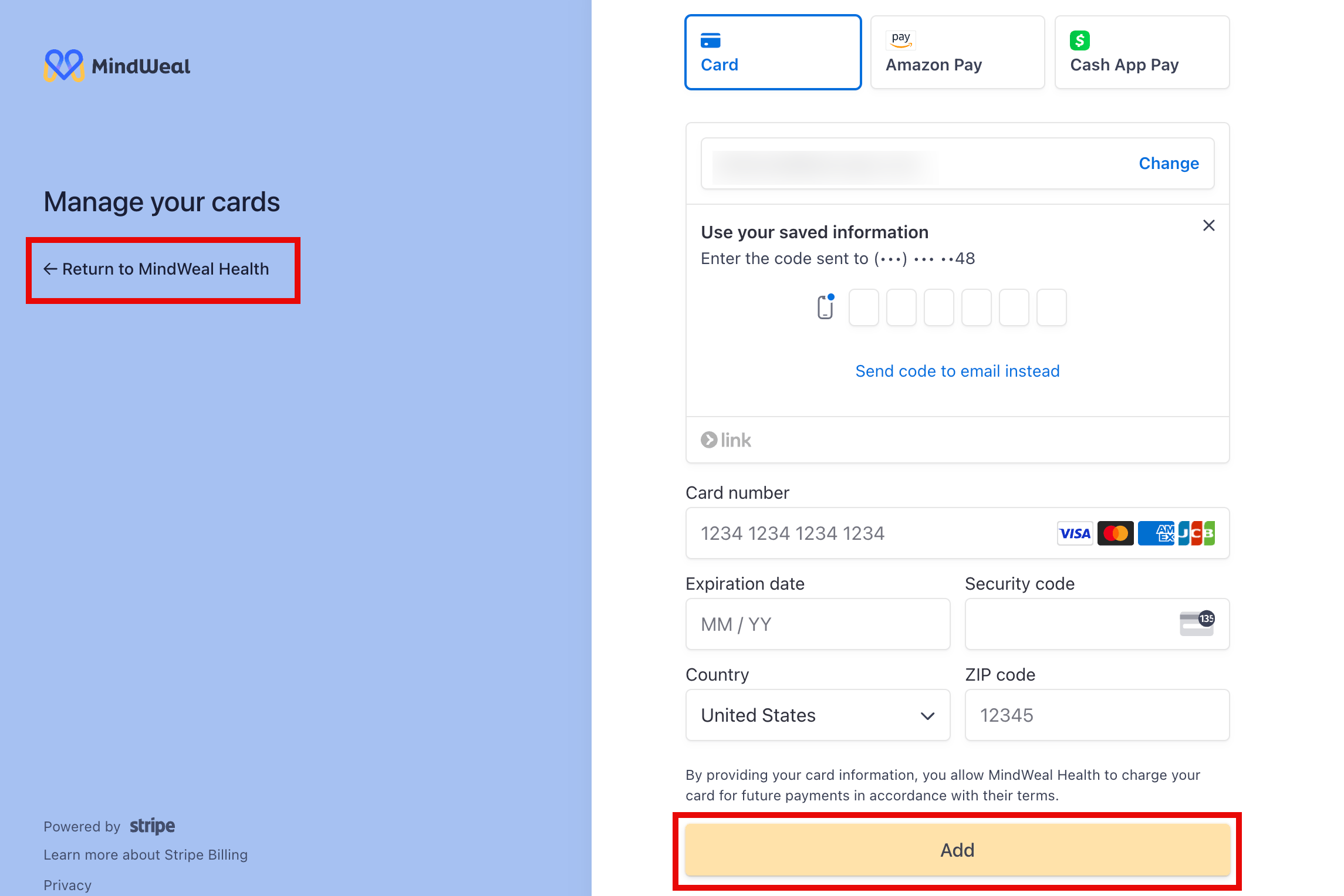Click the Stripe logo in footer
Image resolution: width=1344 pixels, height=896 pixels.
click(x=152, y=826)
